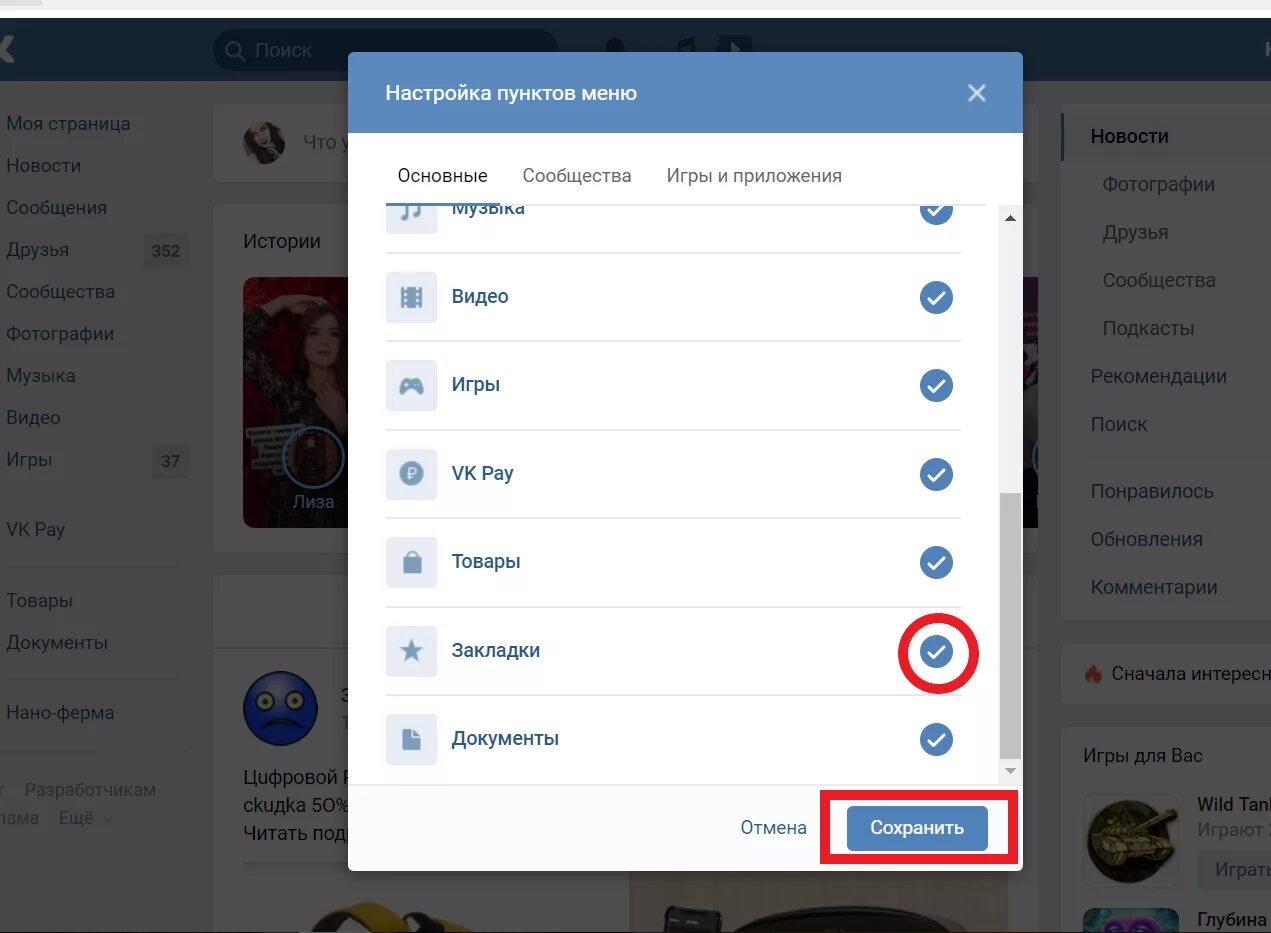Switch to the Сообщества tab
The height and width of the screenshot is (933, 1271).
(577, 176)
